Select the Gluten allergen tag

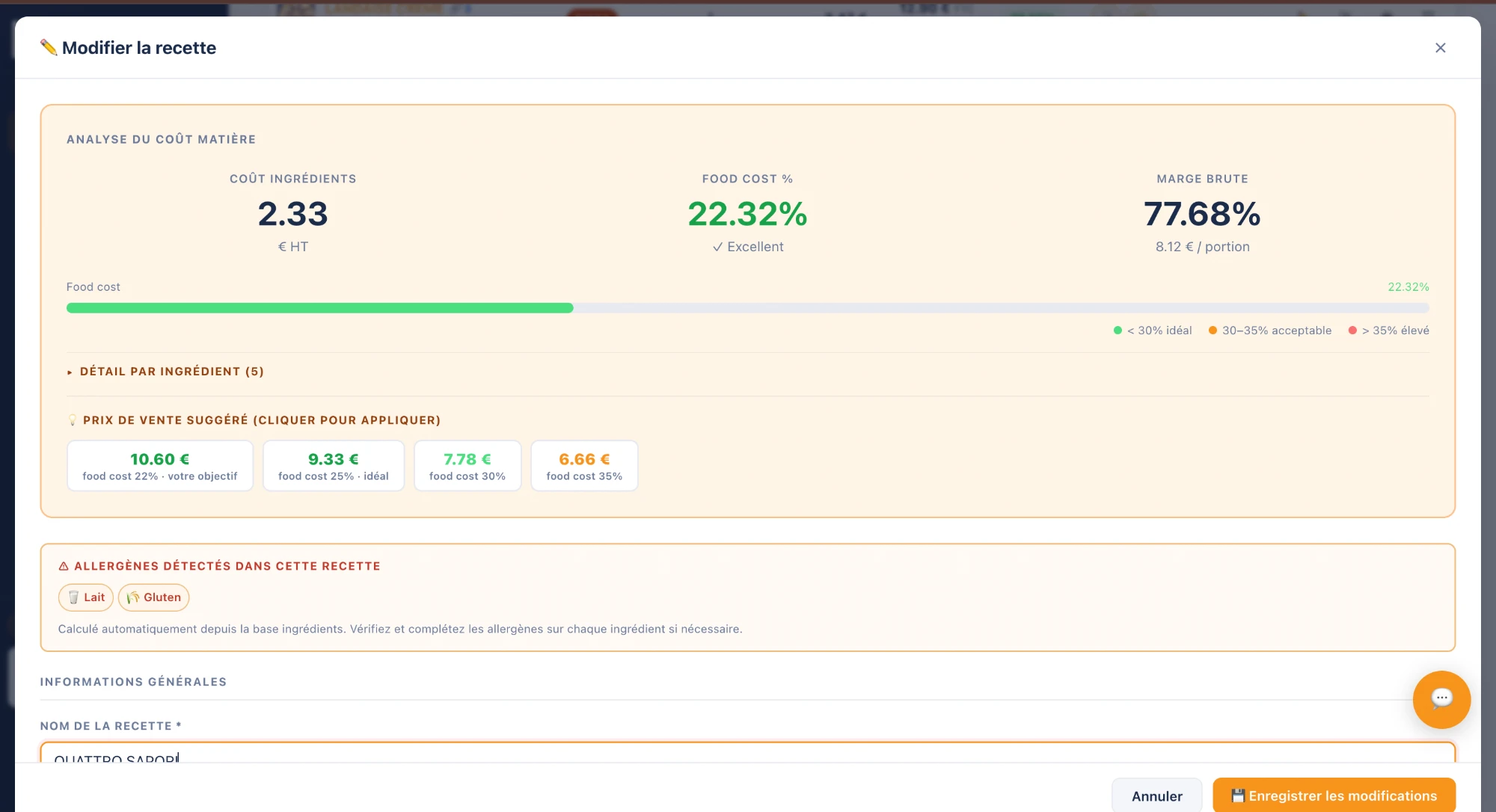[x=153, y=597]
